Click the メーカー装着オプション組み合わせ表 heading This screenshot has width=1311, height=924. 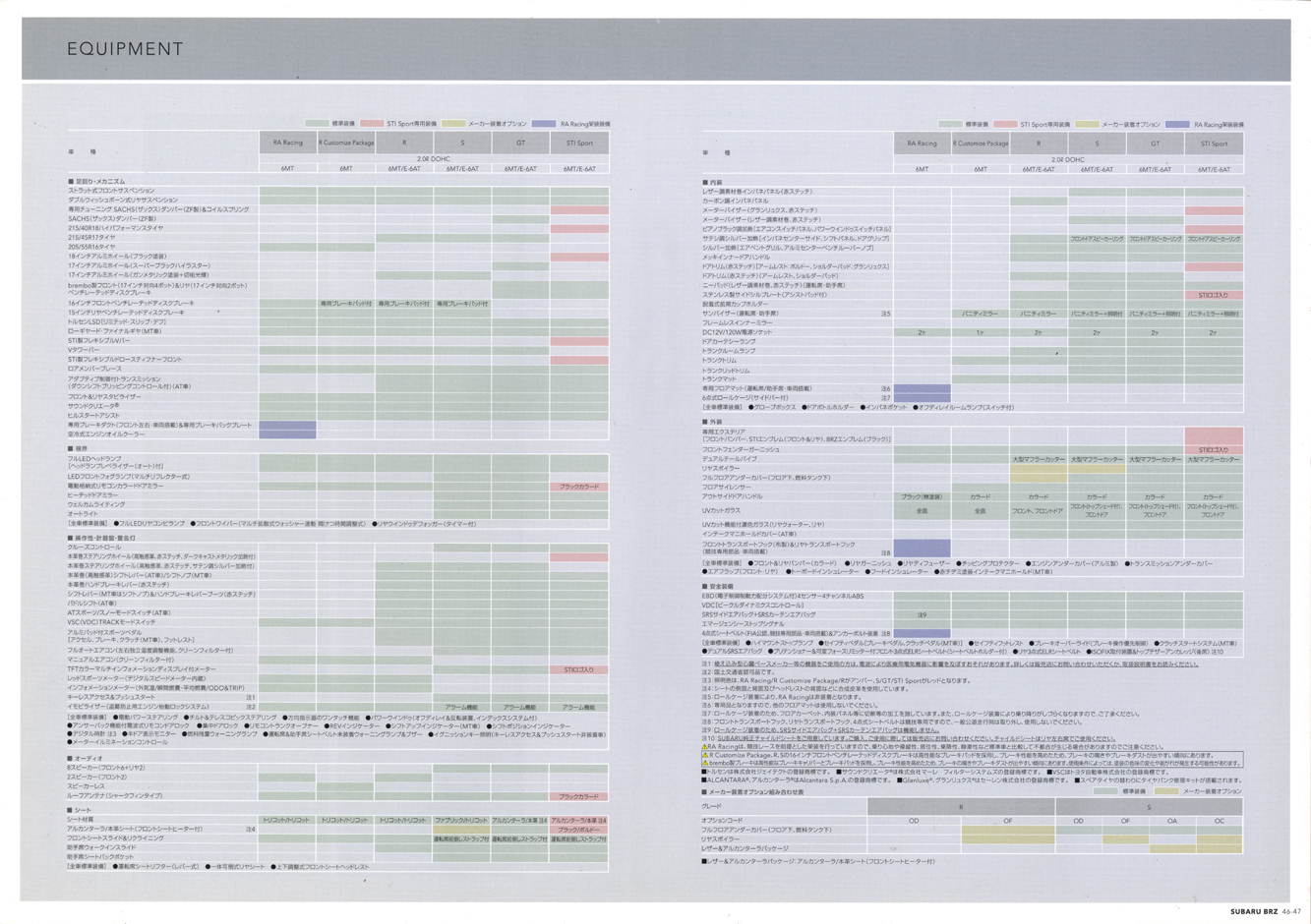(x=752, y=791)
